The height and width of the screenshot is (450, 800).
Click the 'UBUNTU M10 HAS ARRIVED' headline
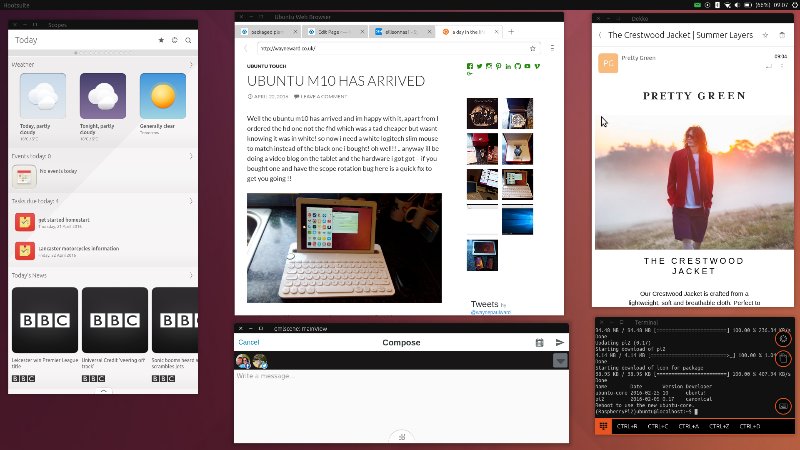pos(336,81)
